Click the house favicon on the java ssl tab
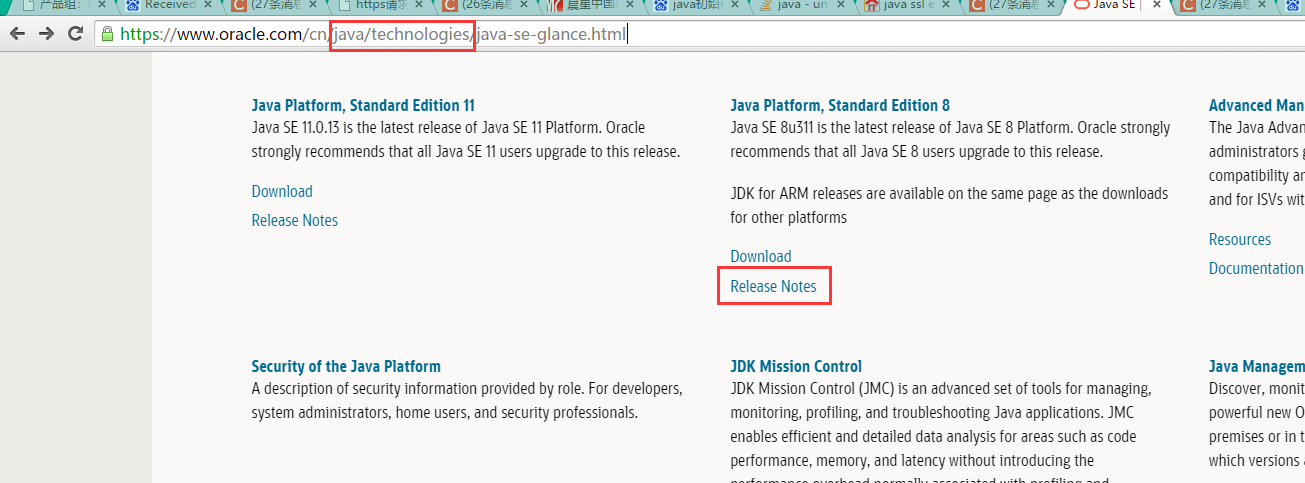This screenshot has width=1305, height=483. tap(871, 5)
